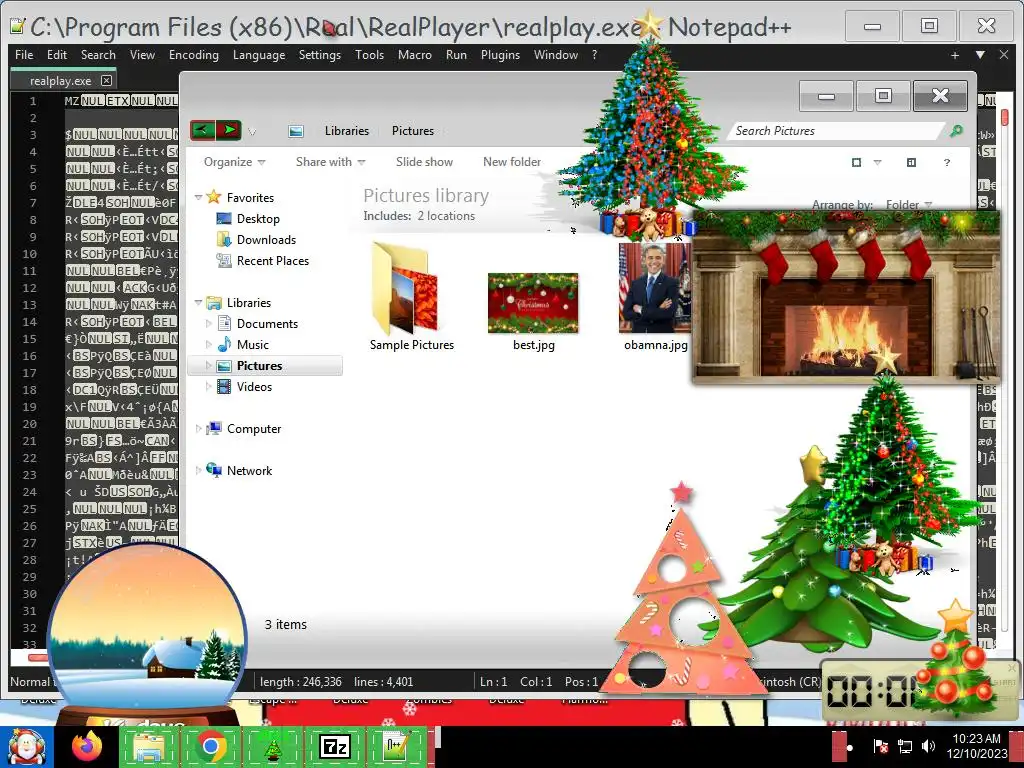The image size is (1024, 768).
Task: Switch to File Explorer on the taskbar
Action: [x=149, y=746]
